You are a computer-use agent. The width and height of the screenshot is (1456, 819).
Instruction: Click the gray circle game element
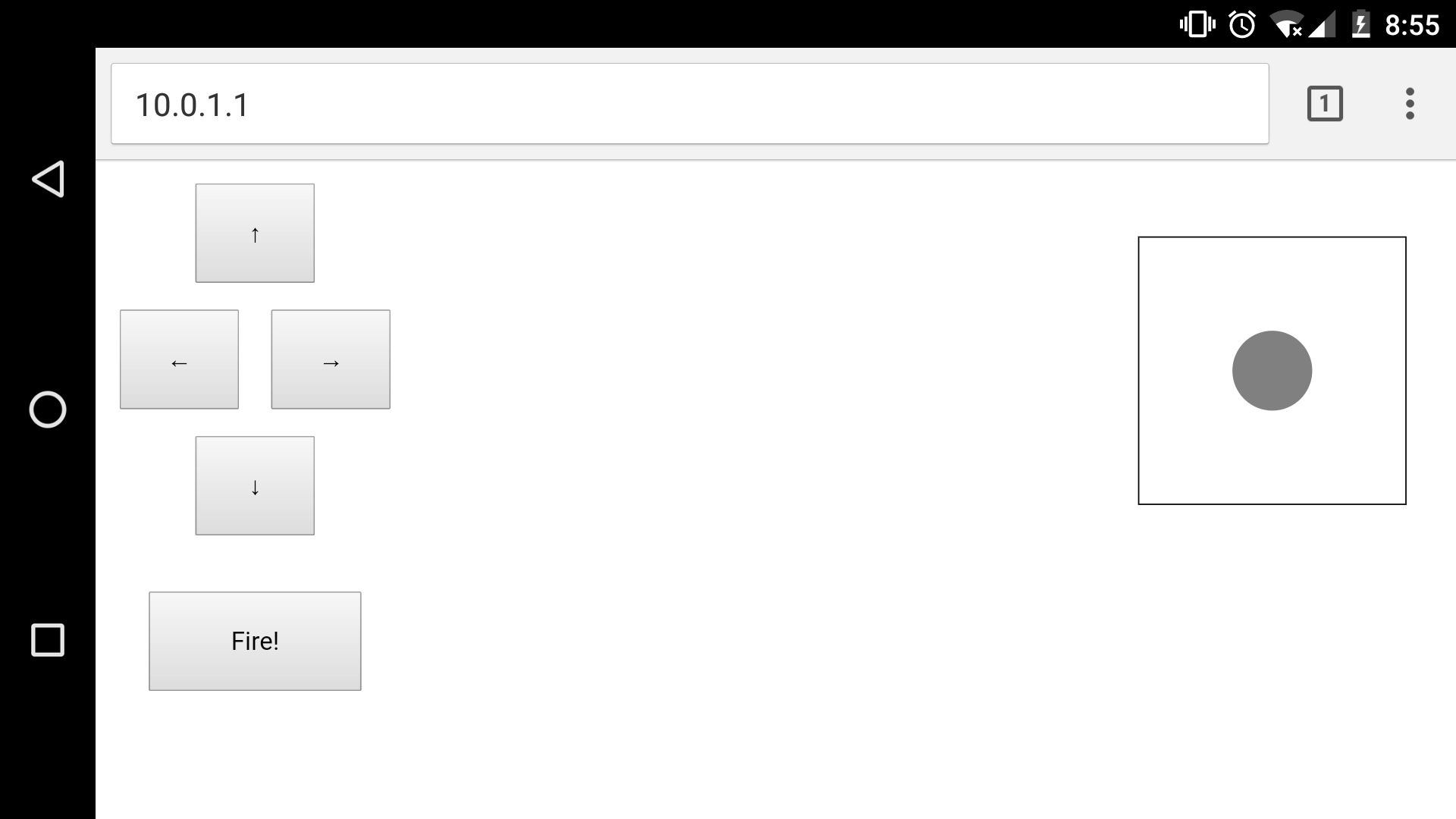click(x=1272, y=370)
